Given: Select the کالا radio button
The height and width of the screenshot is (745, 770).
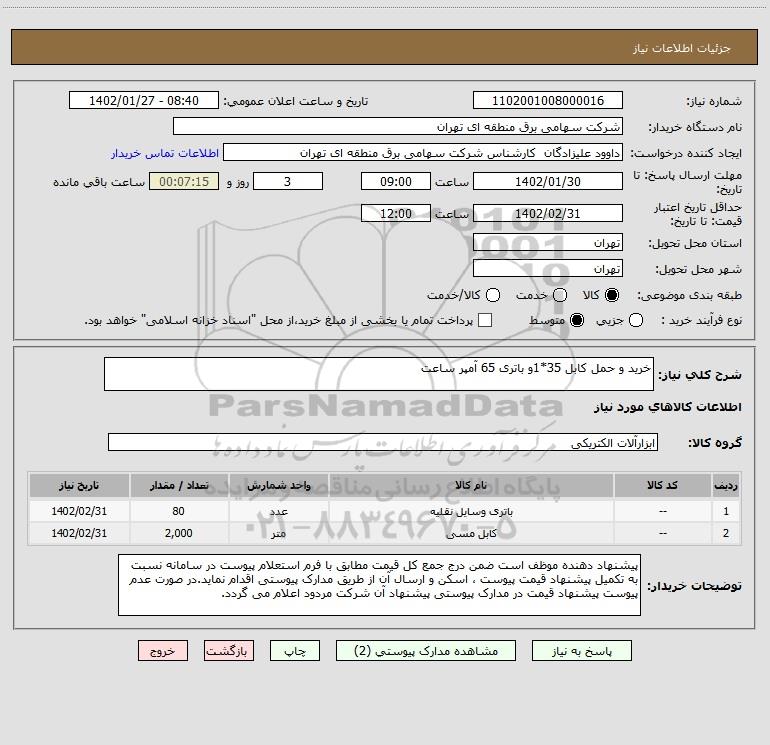Looking at the screenshot, I should [612, 295].
